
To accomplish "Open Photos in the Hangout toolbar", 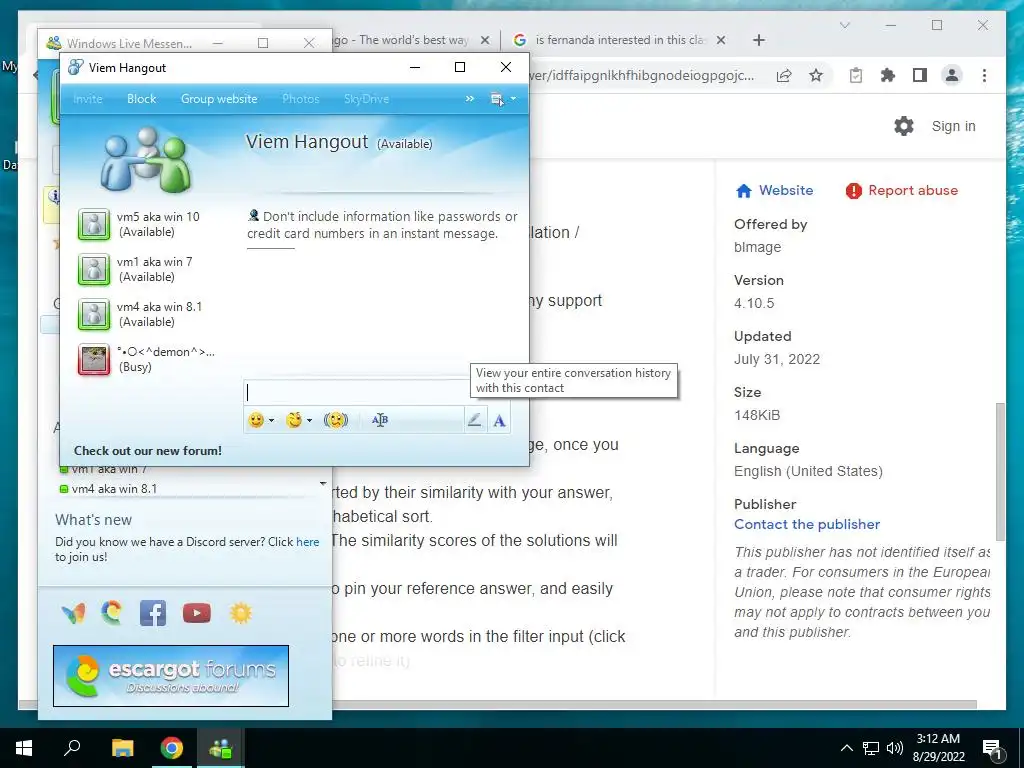I will pos(300,99).
